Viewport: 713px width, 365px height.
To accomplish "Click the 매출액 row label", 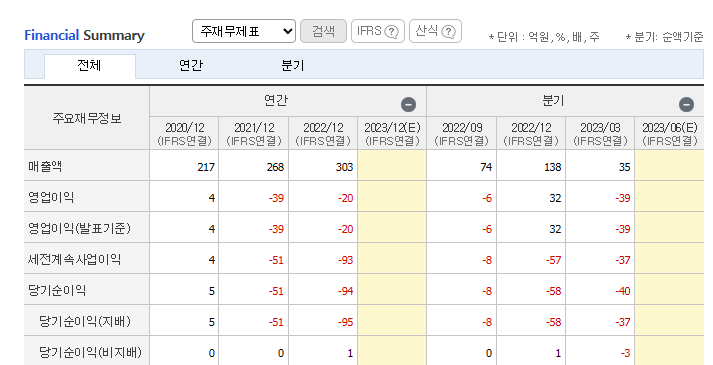I will coord(45,166).
